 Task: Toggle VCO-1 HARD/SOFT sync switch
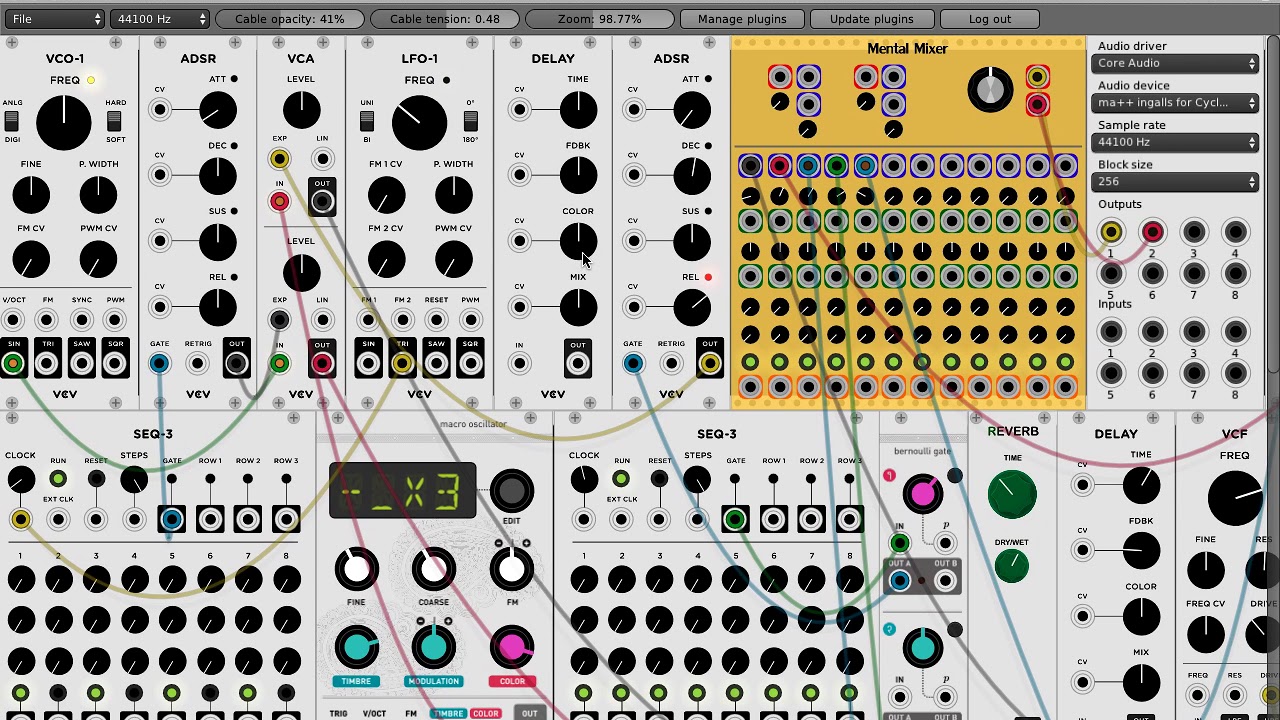pos(114,121)
